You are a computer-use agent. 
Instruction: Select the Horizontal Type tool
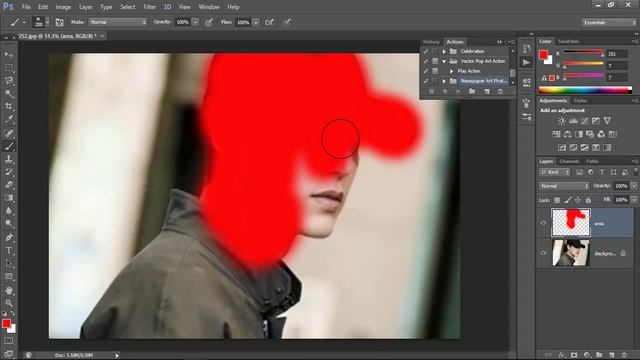[9, 251]
